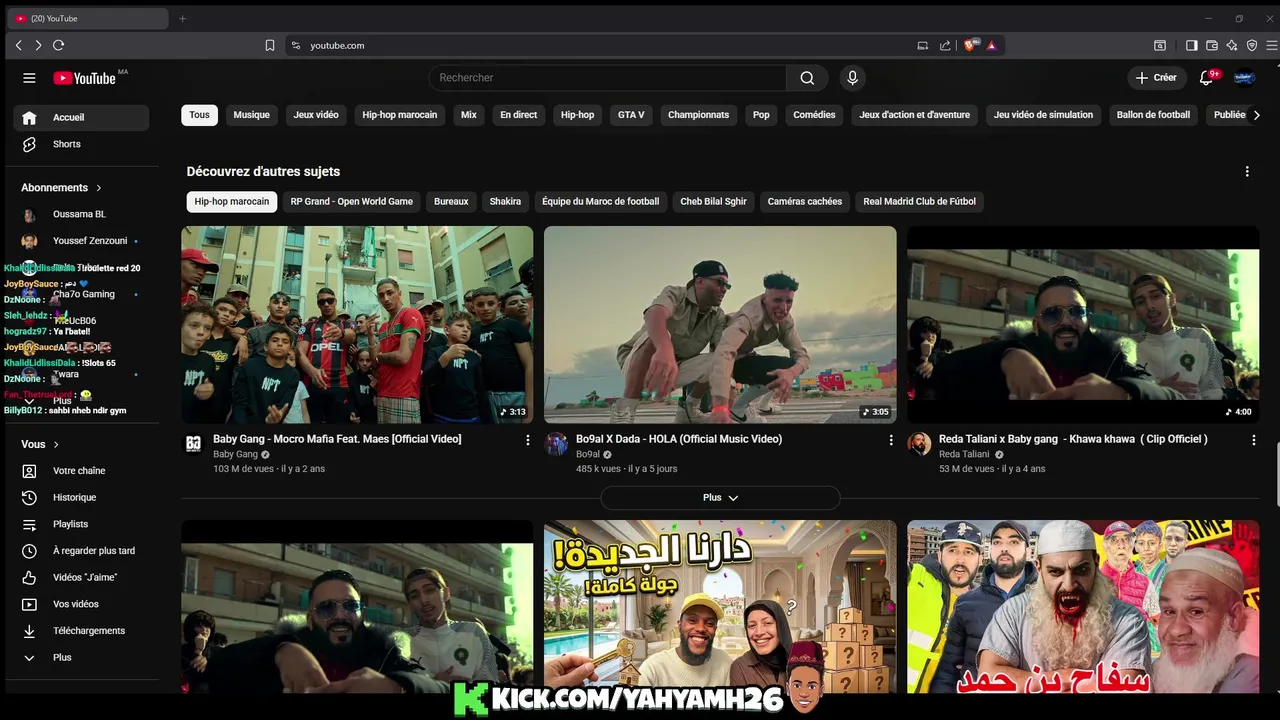Expand the Abonnements section
This screenshot has height=720, width=1280.
click(x=62, y=187)
